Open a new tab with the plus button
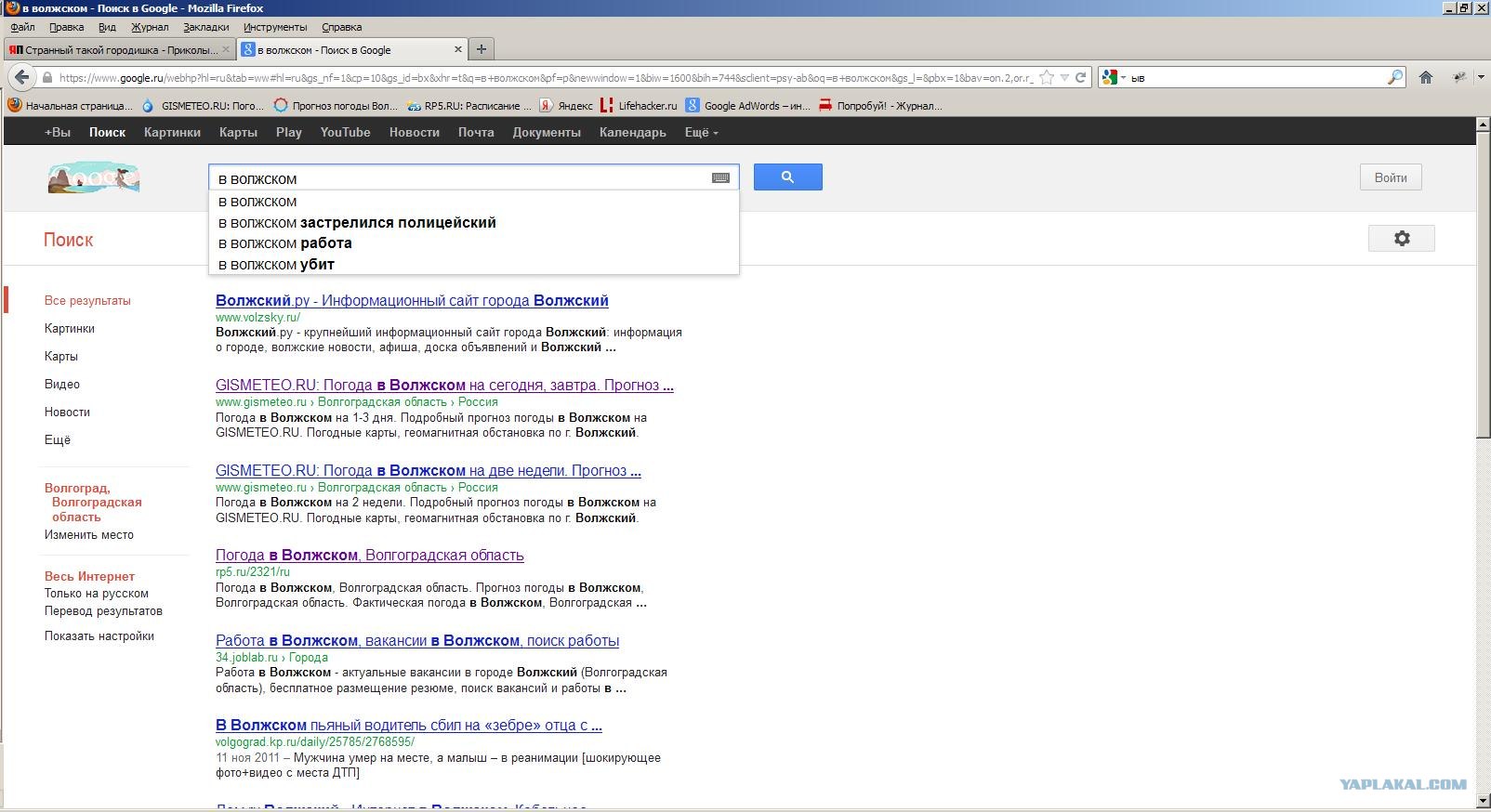 tap(481, 49)
